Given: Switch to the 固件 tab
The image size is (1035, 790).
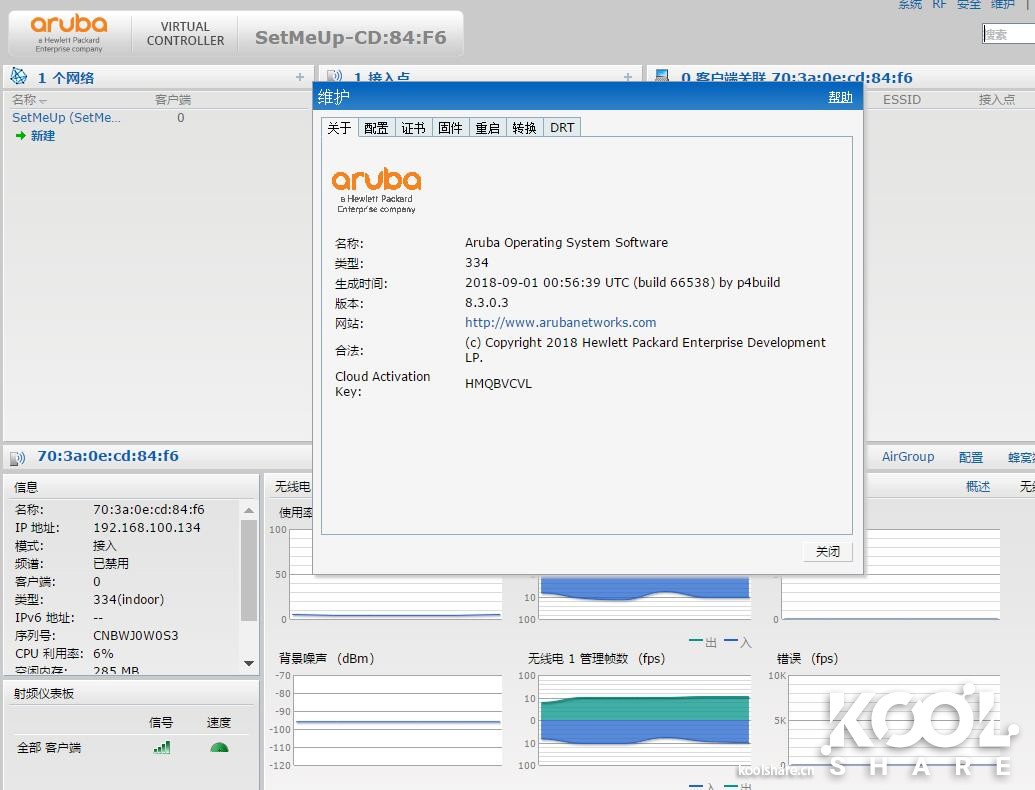Looking at the screenshot, I should [450, 127].
